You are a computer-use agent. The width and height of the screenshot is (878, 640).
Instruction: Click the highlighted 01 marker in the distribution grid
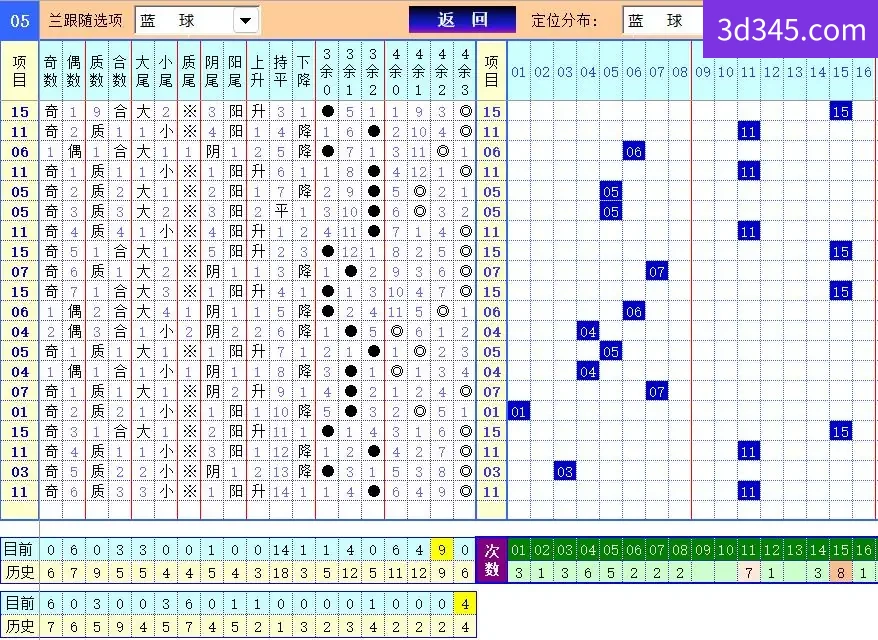click(x=519, y=412)
